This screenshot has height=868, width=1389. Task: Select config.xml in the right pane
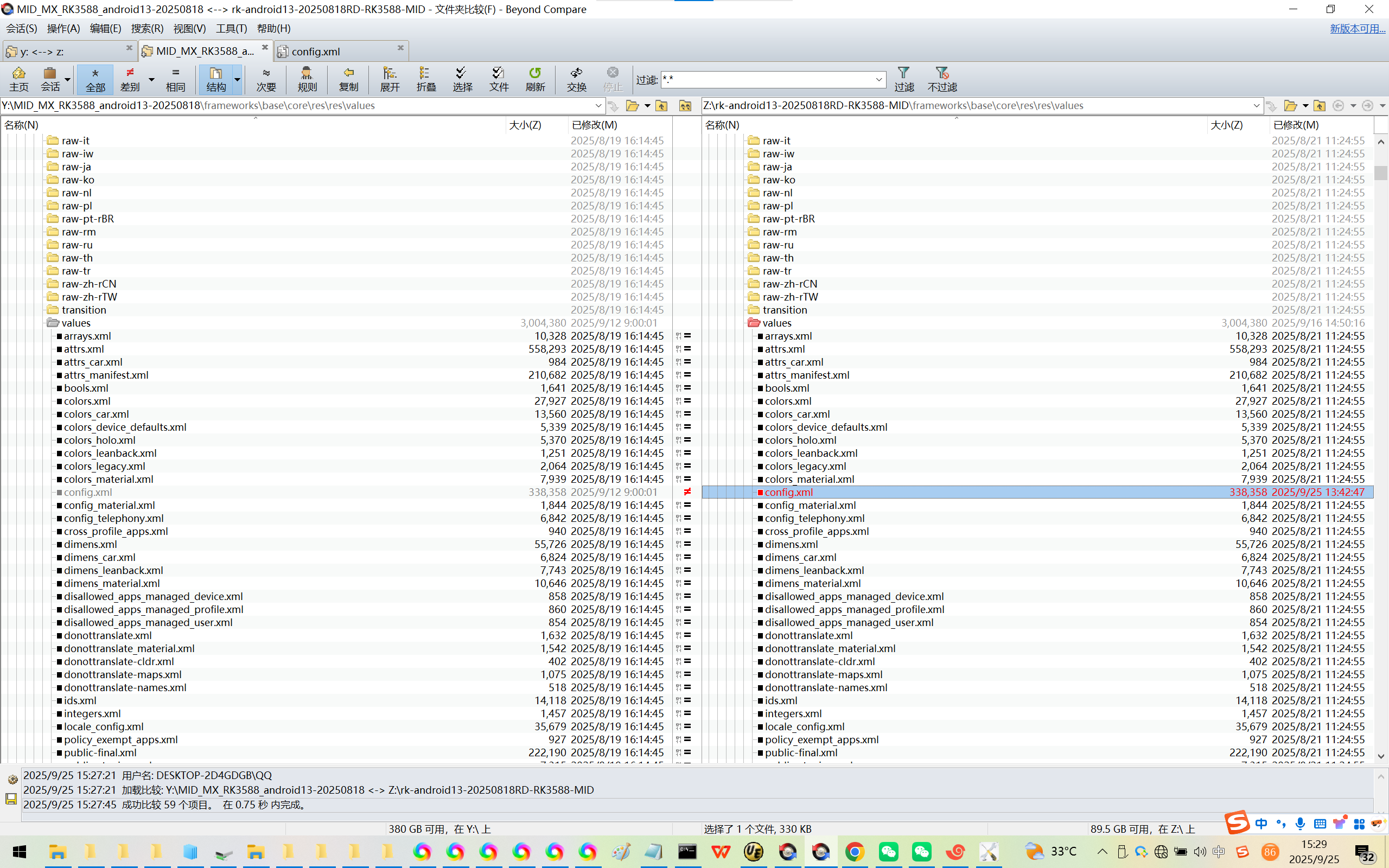click(788, 492)
